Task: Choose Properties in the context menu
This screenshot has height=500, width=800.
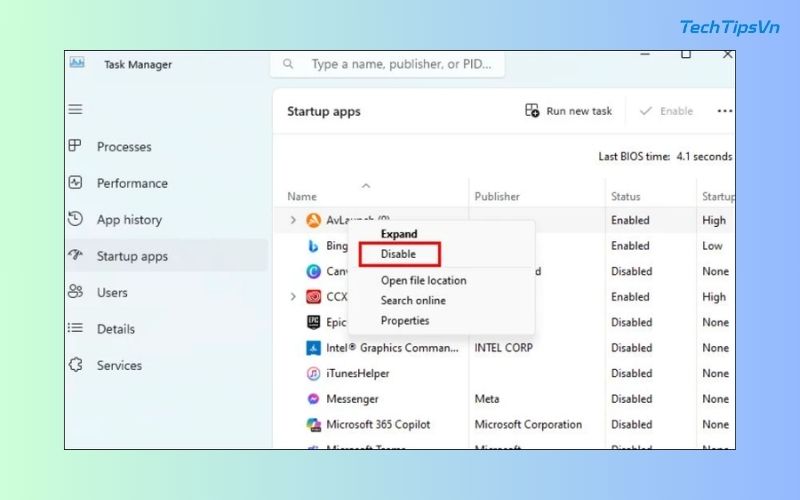Action: coord(405,321)
